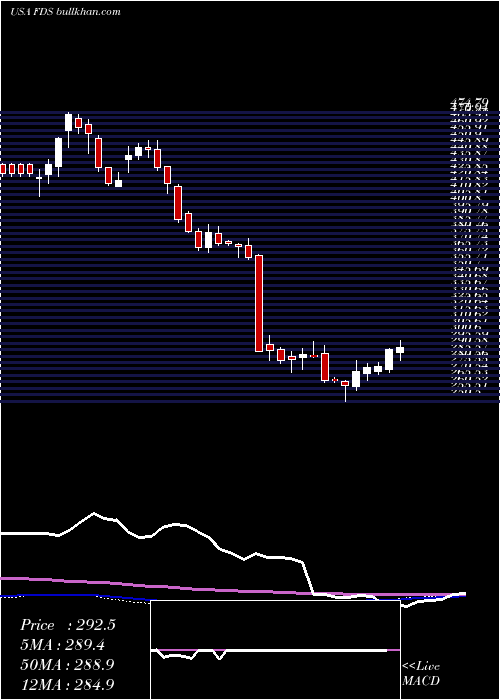Select the '12MA : 284.9' value
The height and width of the screenshot is (700, 500).
coord(67,684)
